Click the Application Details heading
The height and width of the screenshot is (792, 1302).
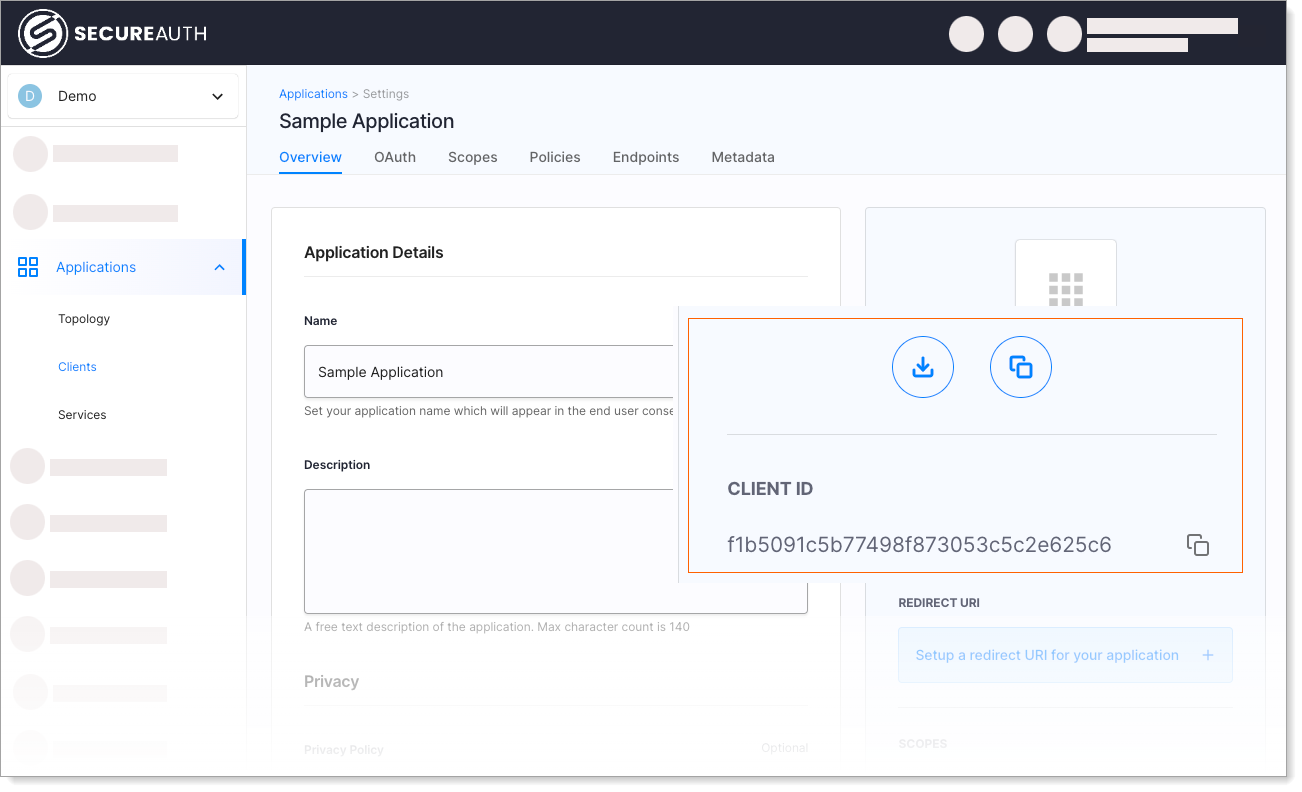tap(374, 253)
